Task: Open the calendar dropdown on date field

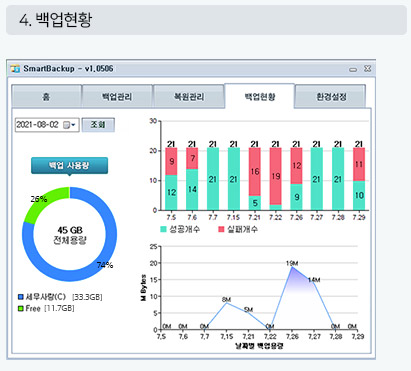Action: pos(70,125)
